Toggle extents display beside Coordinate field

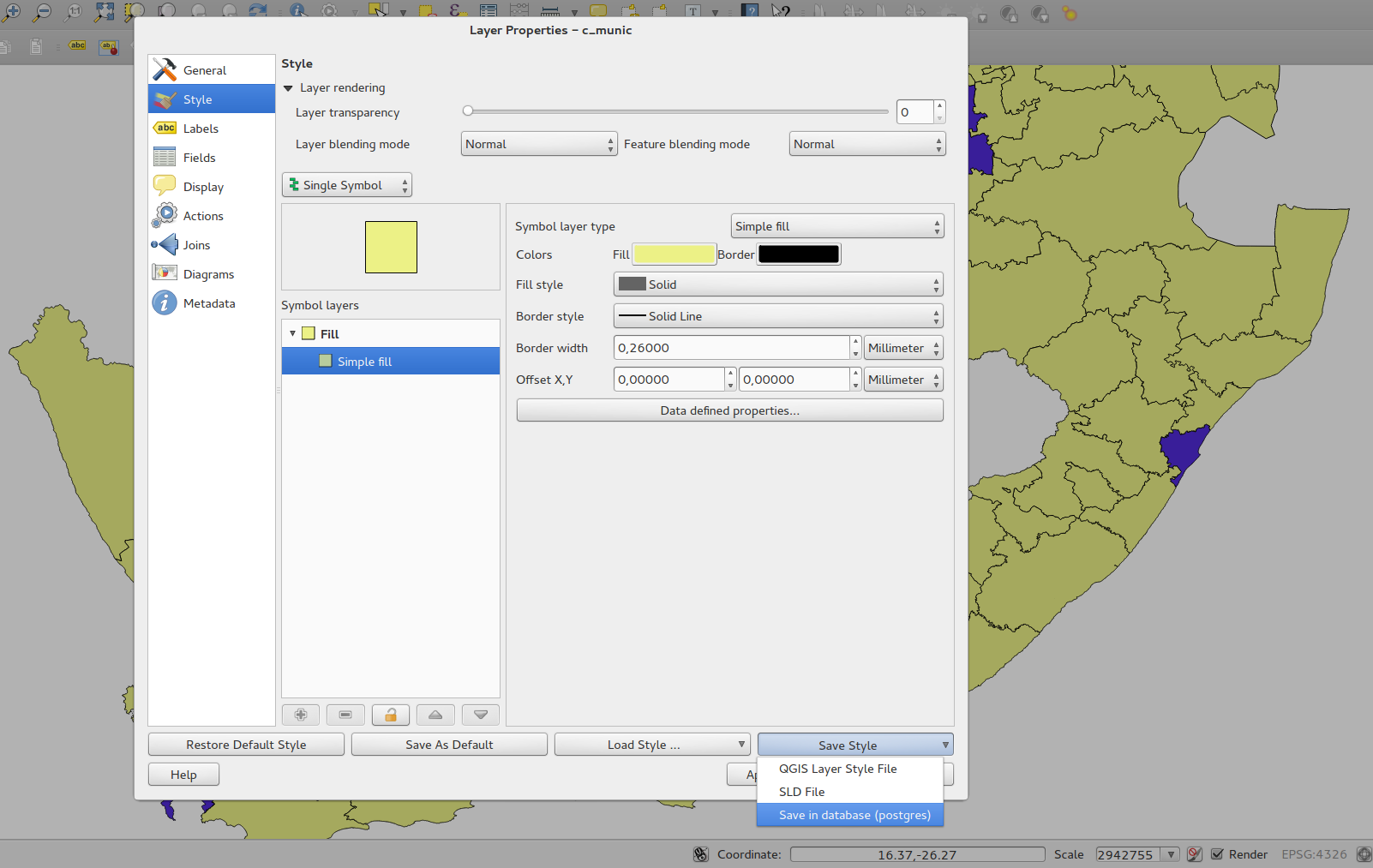click(701, 854)
